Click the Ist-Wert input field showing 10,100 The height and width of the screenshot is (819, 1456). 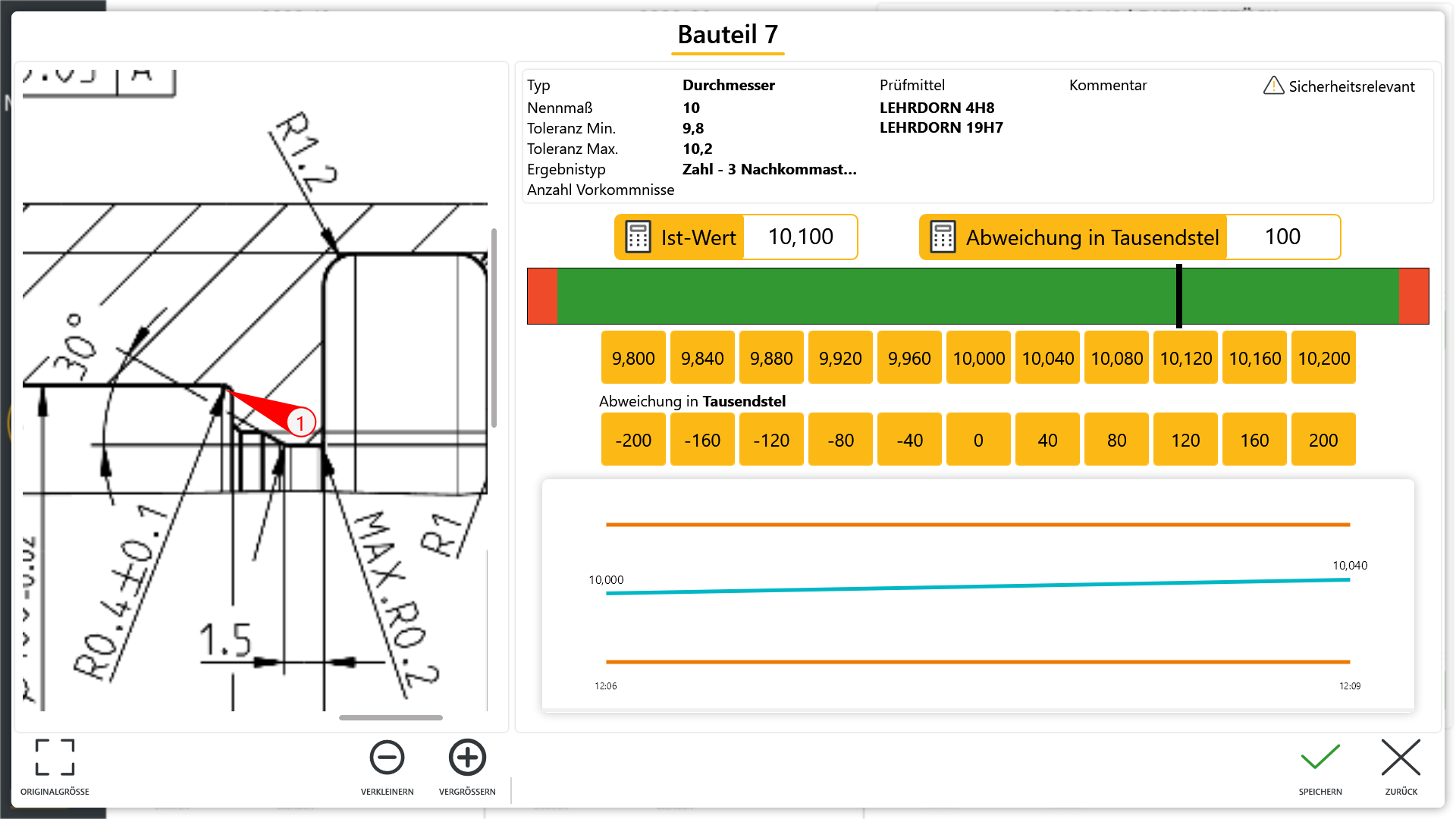coord(800,237)
